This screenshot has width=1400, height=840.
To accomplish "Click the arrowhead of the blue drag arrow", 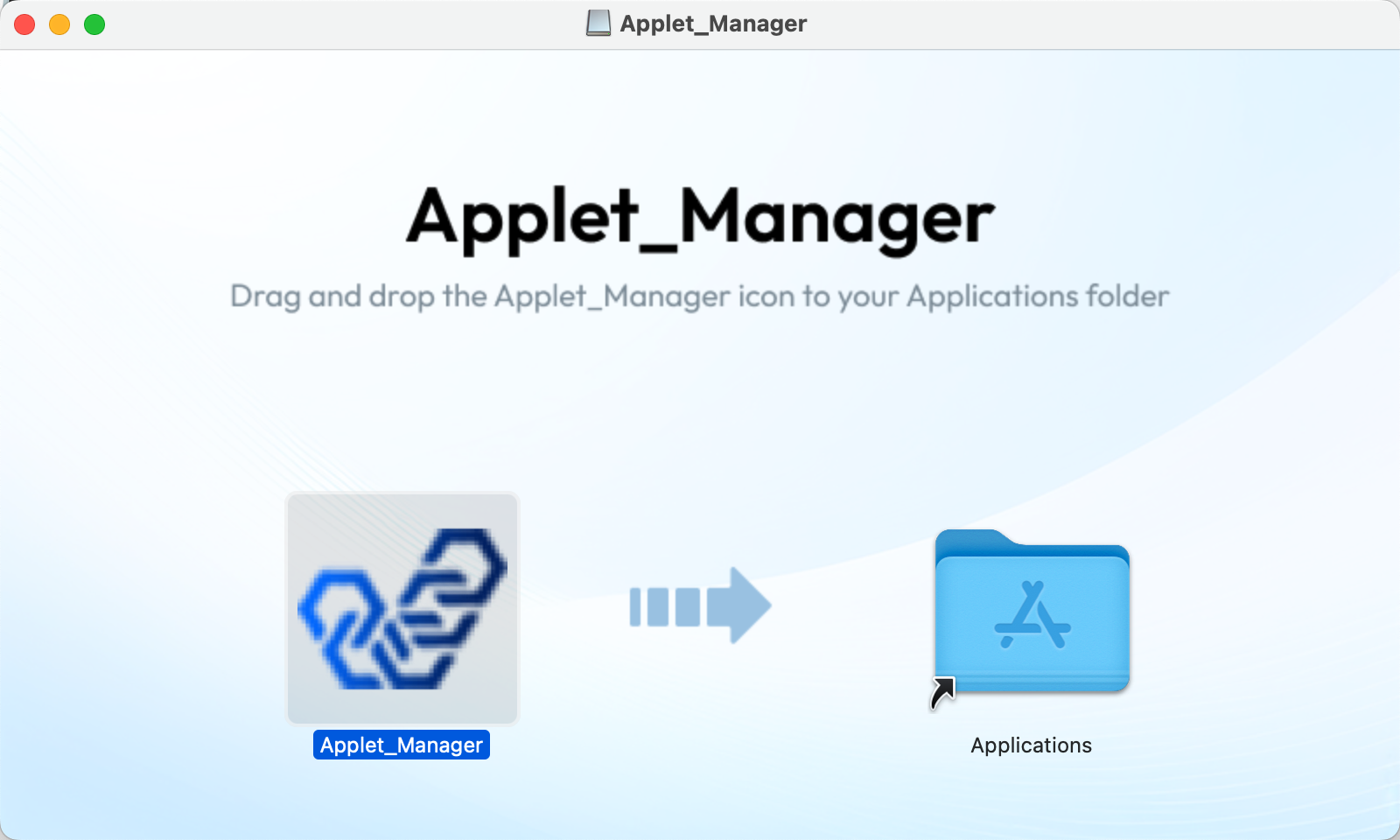I will pyautogui.click(x=740, y=605).
